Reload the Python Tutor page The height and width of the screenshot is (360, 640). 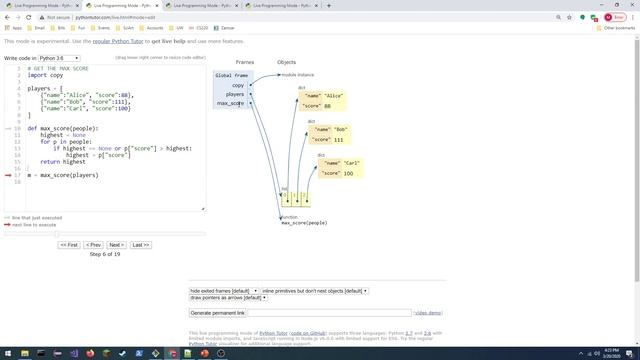29,18
